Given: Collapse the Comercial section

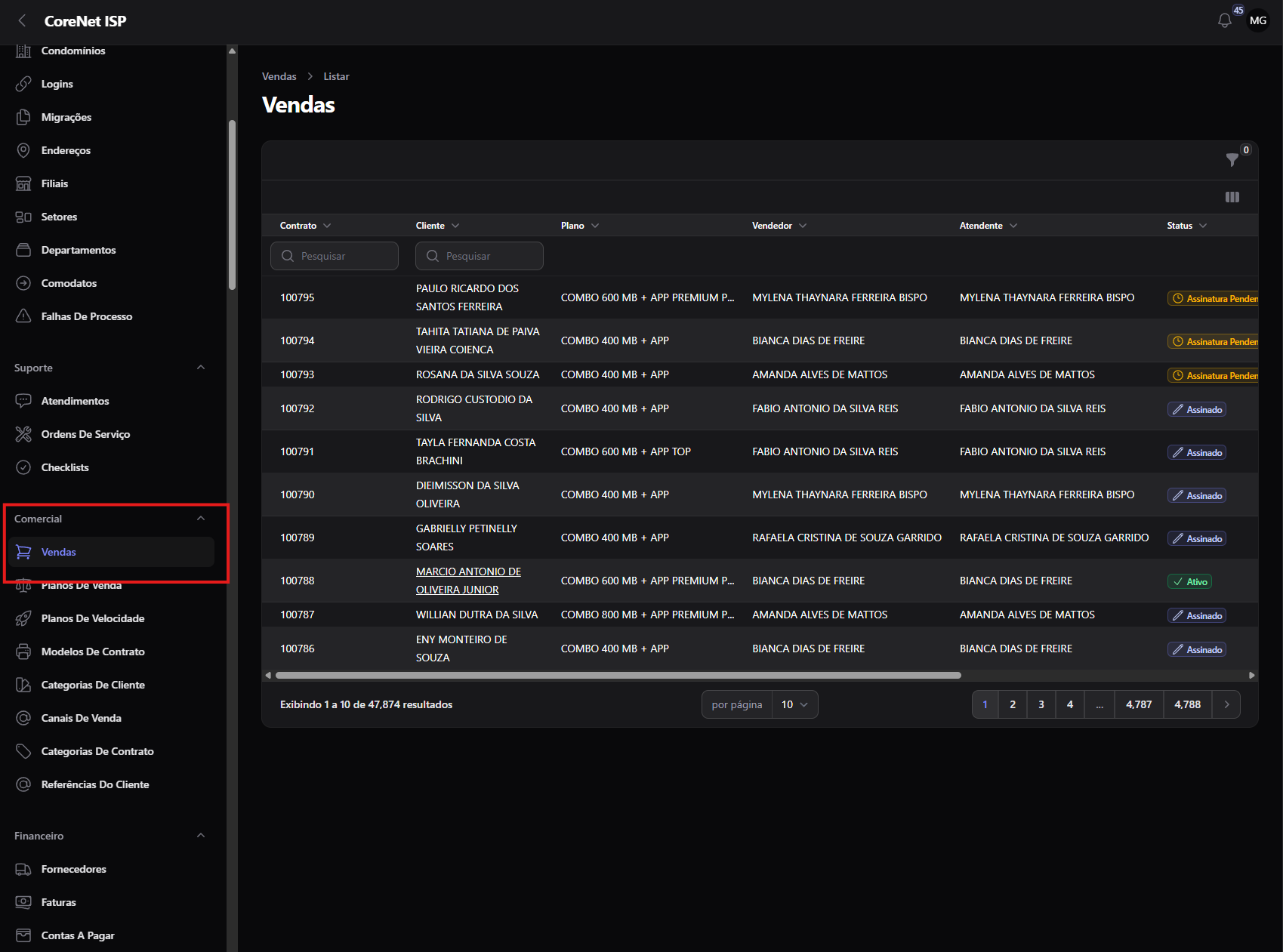Looking at the screenshot, I should (201, 519).
